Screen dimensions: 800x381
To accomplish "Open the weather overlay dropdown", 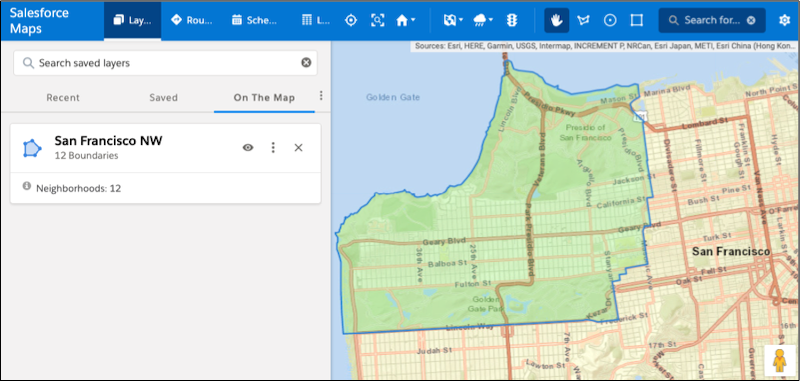I will (x=483, y=20).
